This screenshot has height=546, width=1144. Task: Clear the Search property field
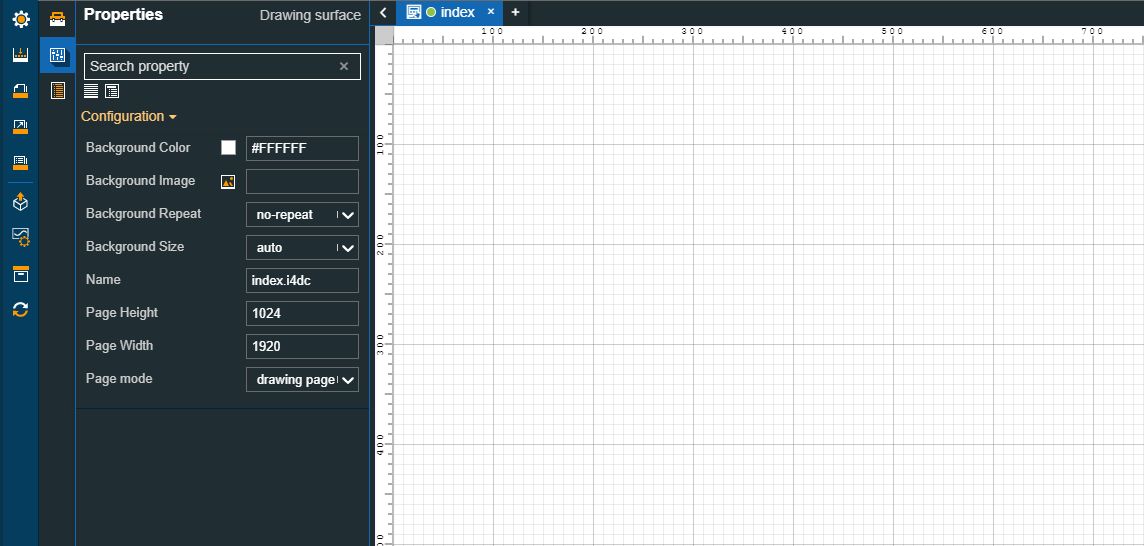(344, 66)
